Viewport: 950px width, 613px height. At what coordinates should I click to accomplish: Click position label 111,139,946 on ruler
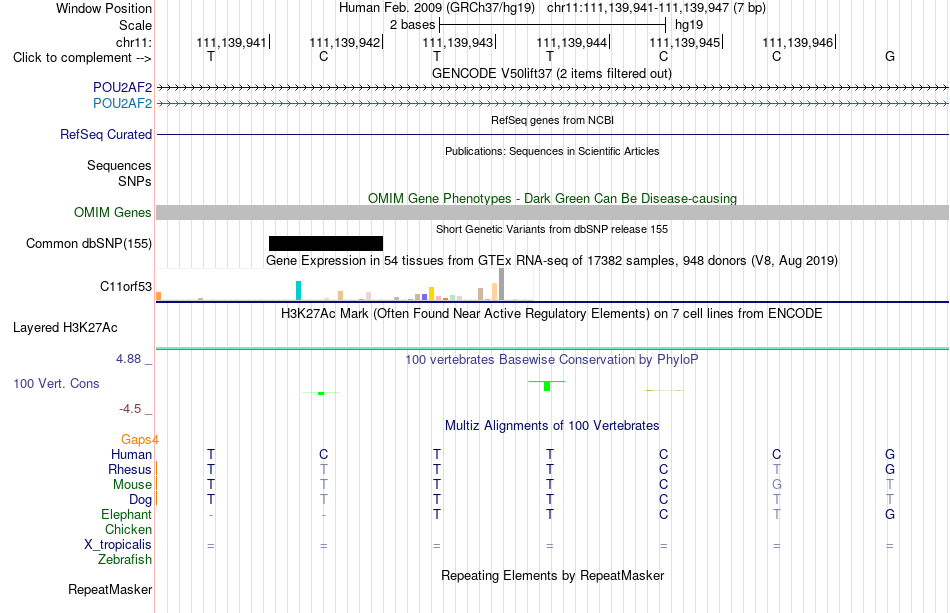tap(797, 42)
